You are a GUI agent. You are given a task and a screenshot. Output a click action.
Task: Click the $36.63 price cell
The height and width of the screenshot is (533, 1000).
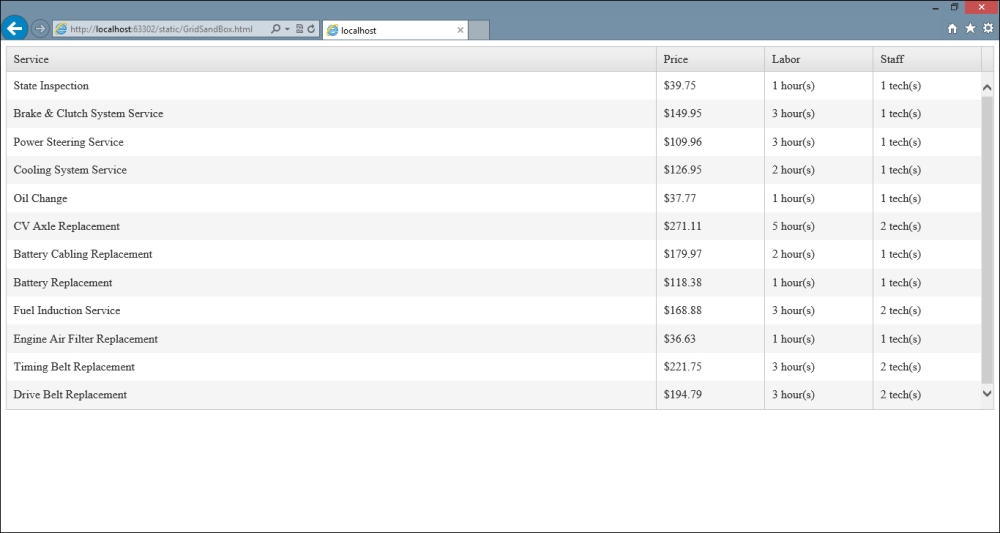(710, 339)
